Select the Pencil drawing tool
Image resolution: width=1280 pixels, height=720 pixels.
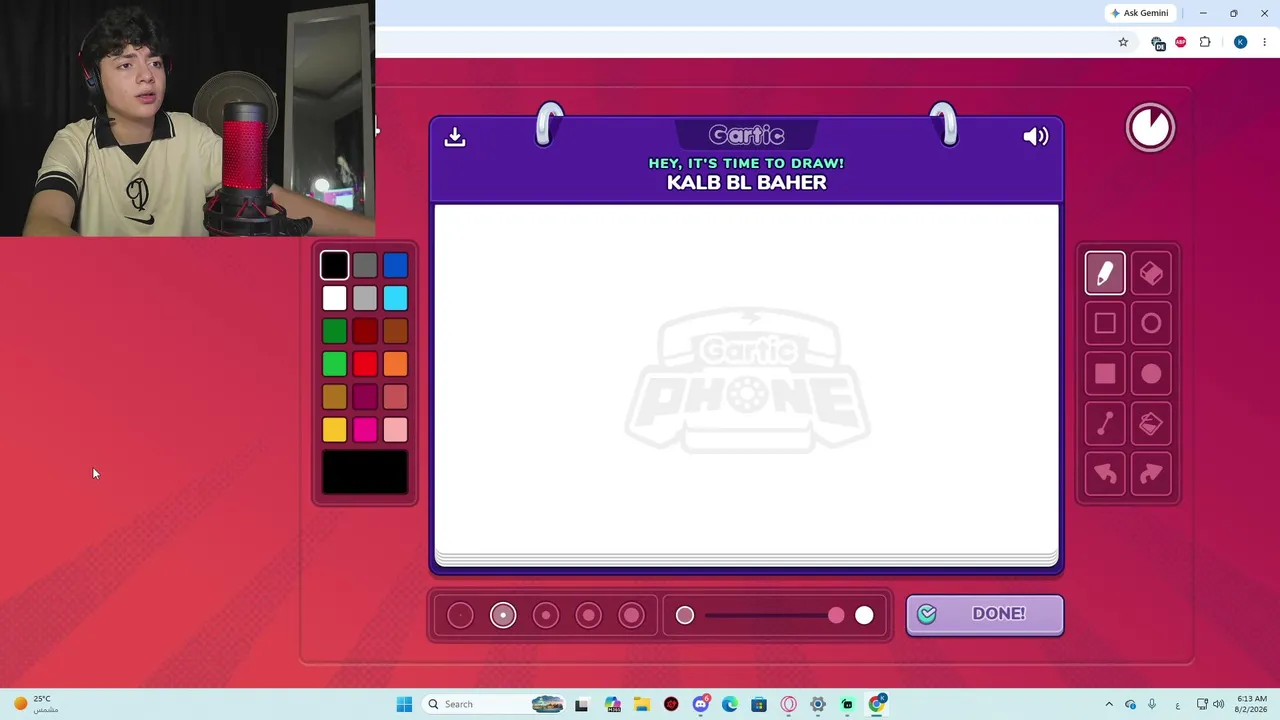point(1105,274)
